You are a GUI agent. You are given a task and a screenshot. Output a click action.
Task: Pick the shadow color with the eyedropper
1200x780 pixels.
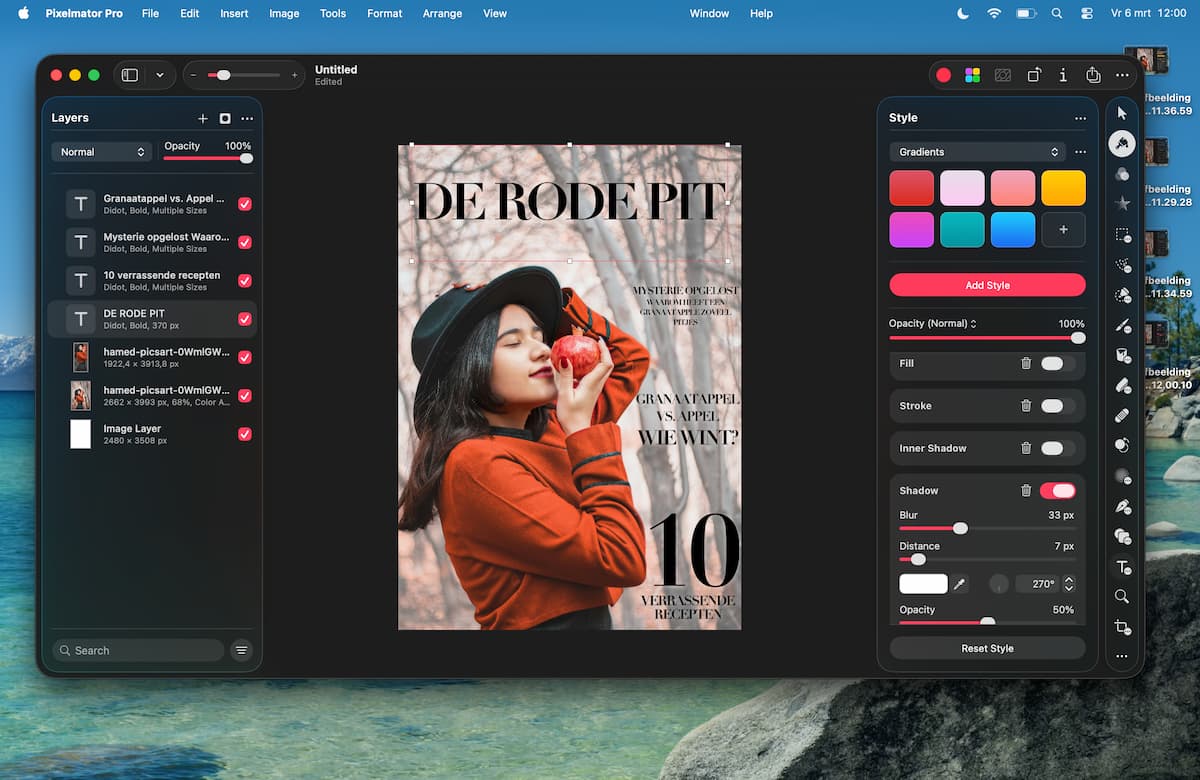pos(960,584)
